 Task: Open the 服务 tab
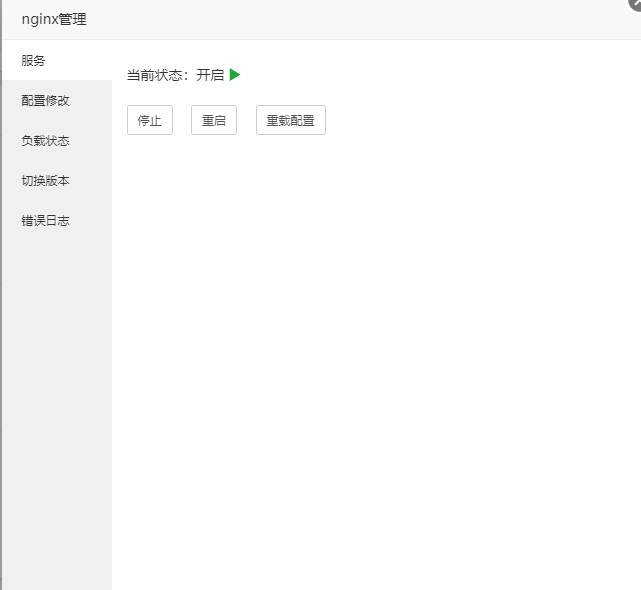pyautogui.click(x=57, y=61)
